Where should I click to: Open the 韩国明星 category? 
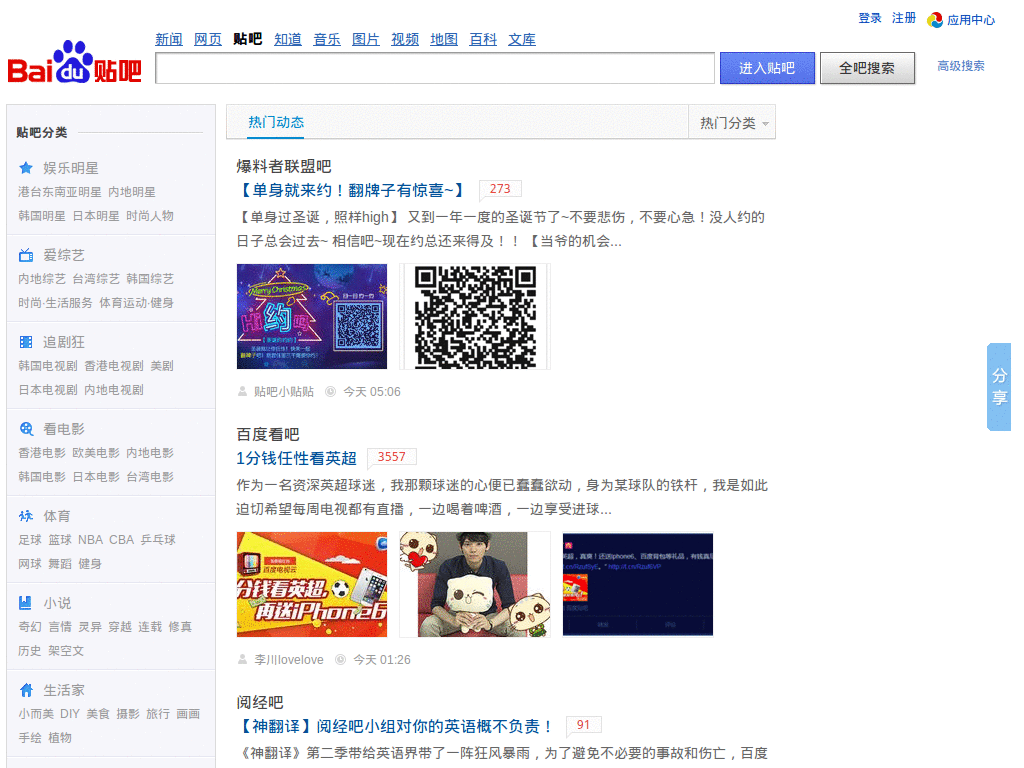click(42, 216)
